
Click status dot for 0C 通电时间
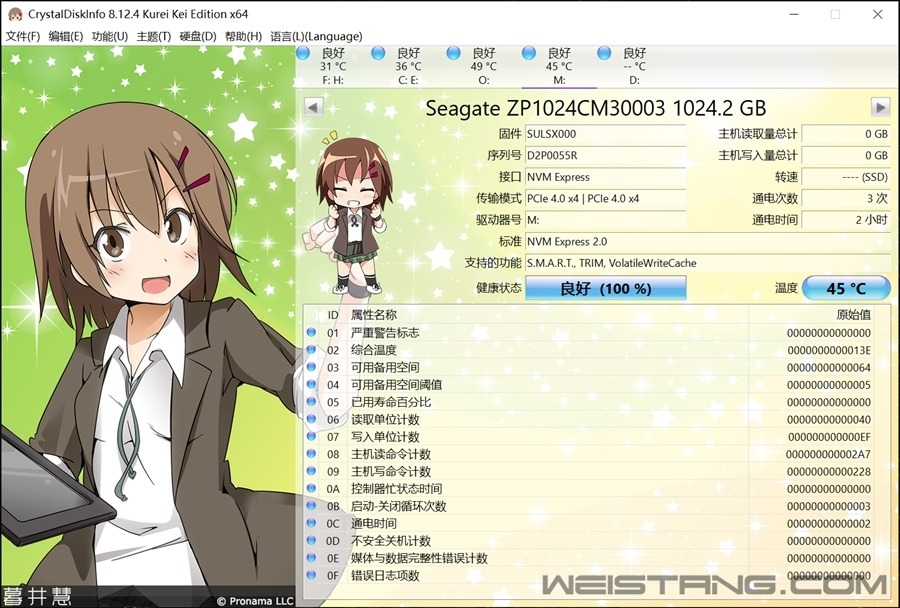pyautogui.click(x=311, y=523)
